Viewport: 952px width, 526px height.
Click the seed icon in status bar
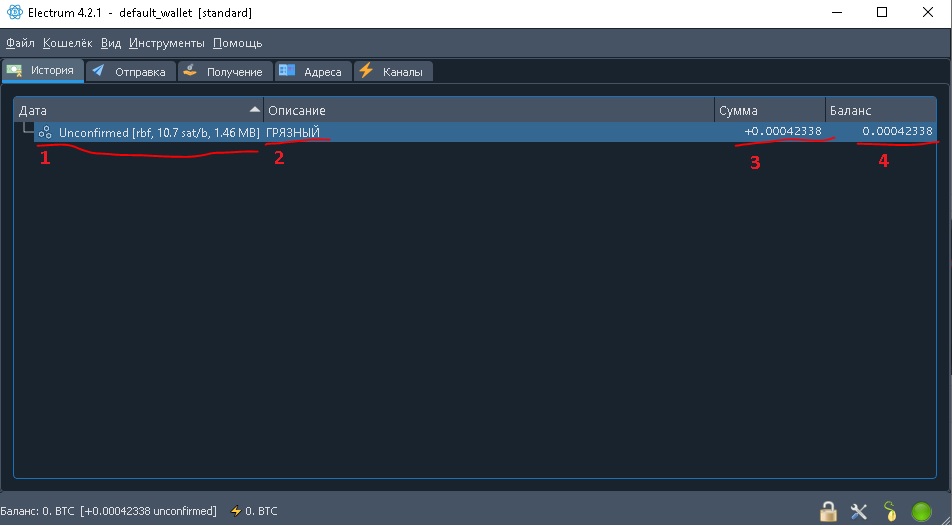890,512
